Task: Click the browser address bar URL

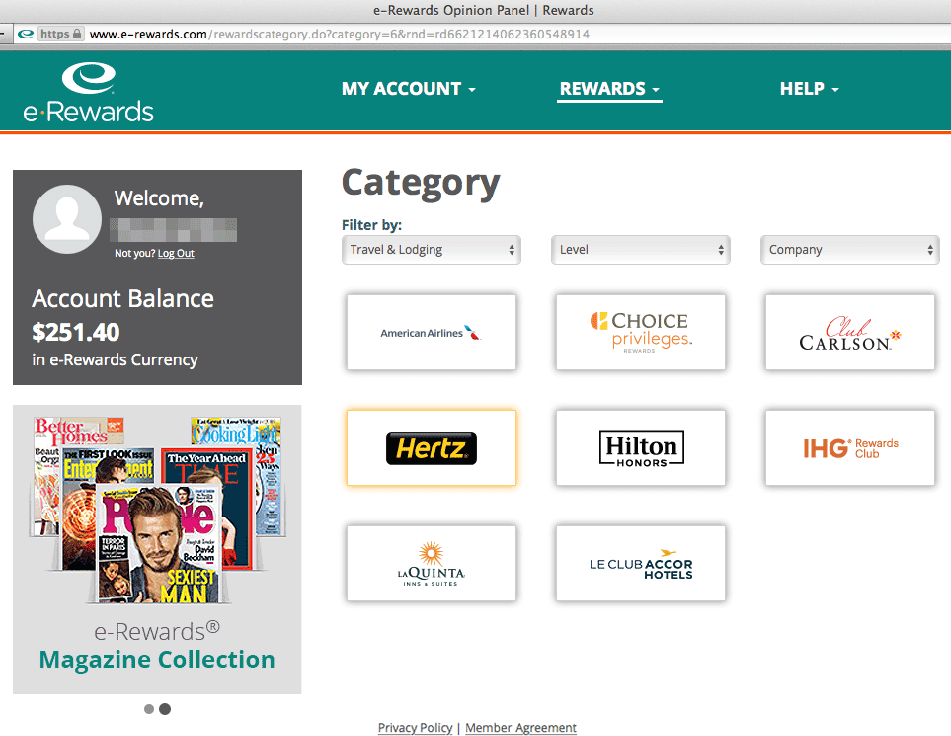Action: pos(340,34)
